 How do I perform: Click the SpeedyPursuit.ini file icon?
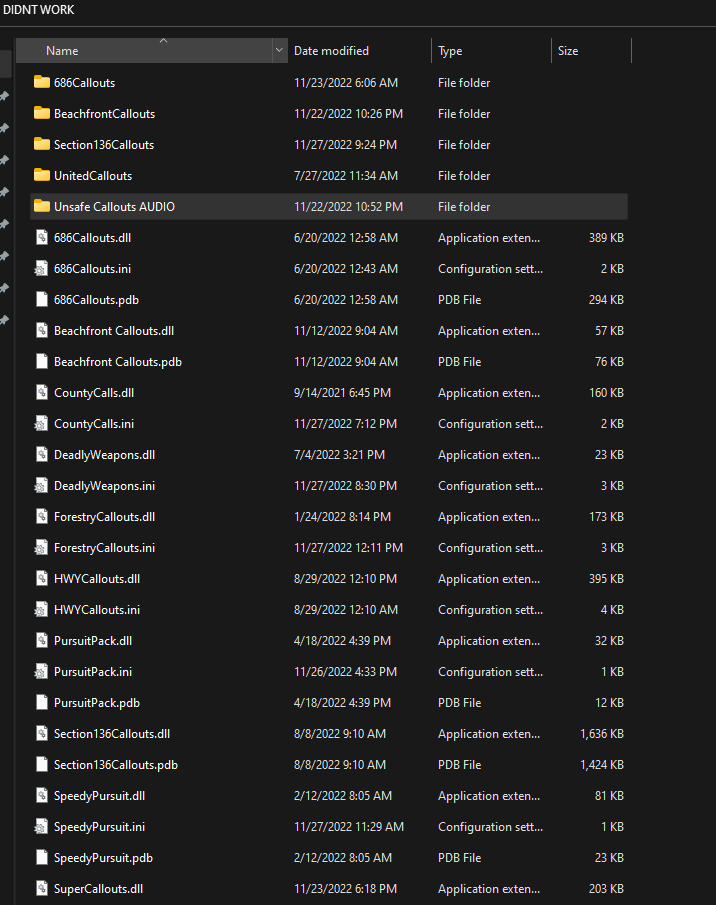[42, 827]
